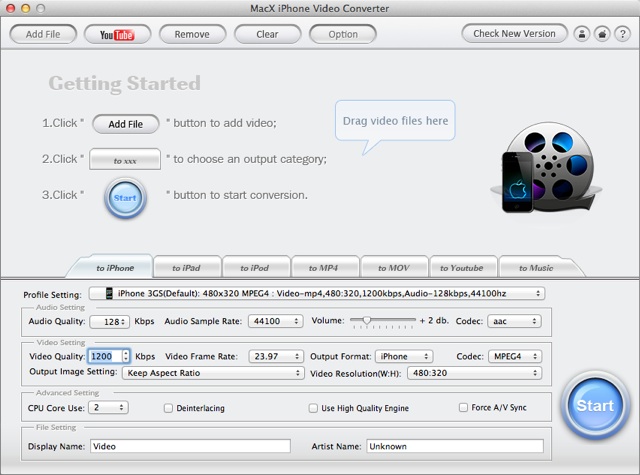Switch to the 'to iPod' tab
The image size is (640, 475).
click(x=255, y=268)
